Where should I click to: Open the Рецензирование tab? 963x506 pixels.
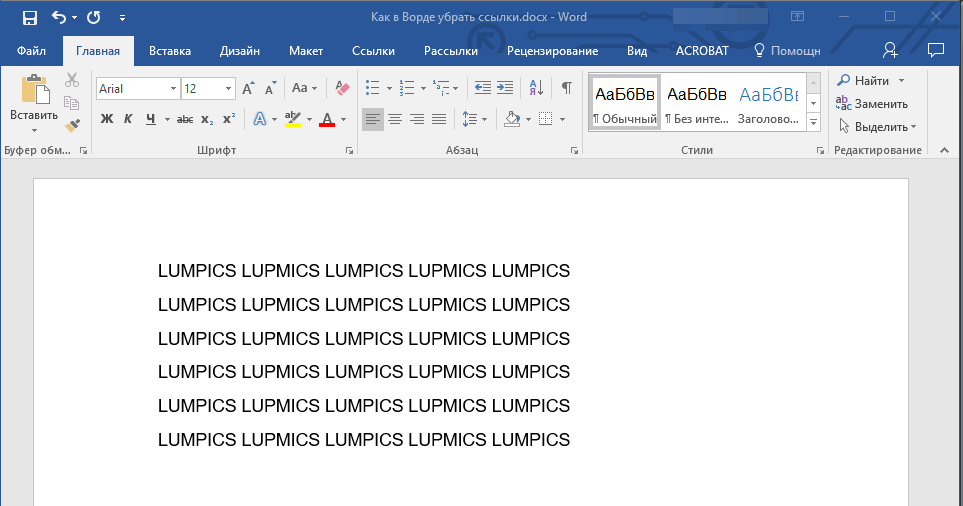(552, 51)
